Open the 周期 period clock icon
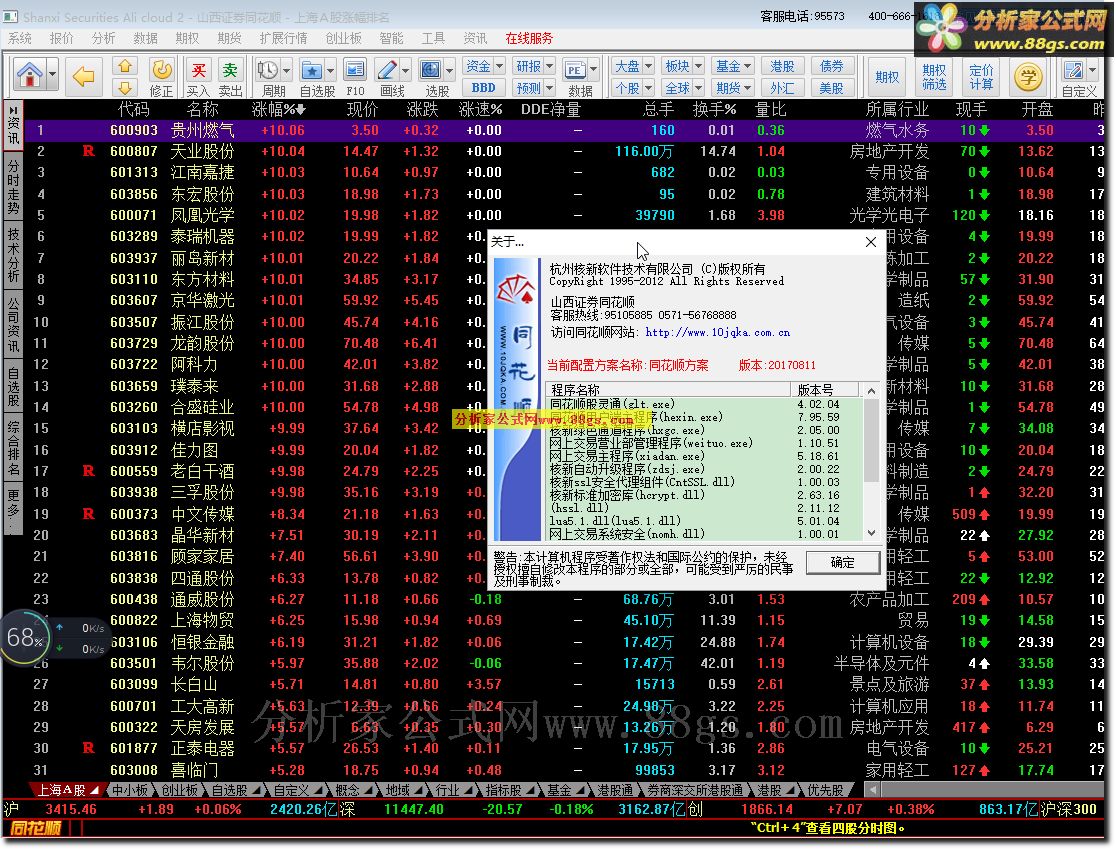The width and height of the screenshot is (1116, 849). coord(268,70)
